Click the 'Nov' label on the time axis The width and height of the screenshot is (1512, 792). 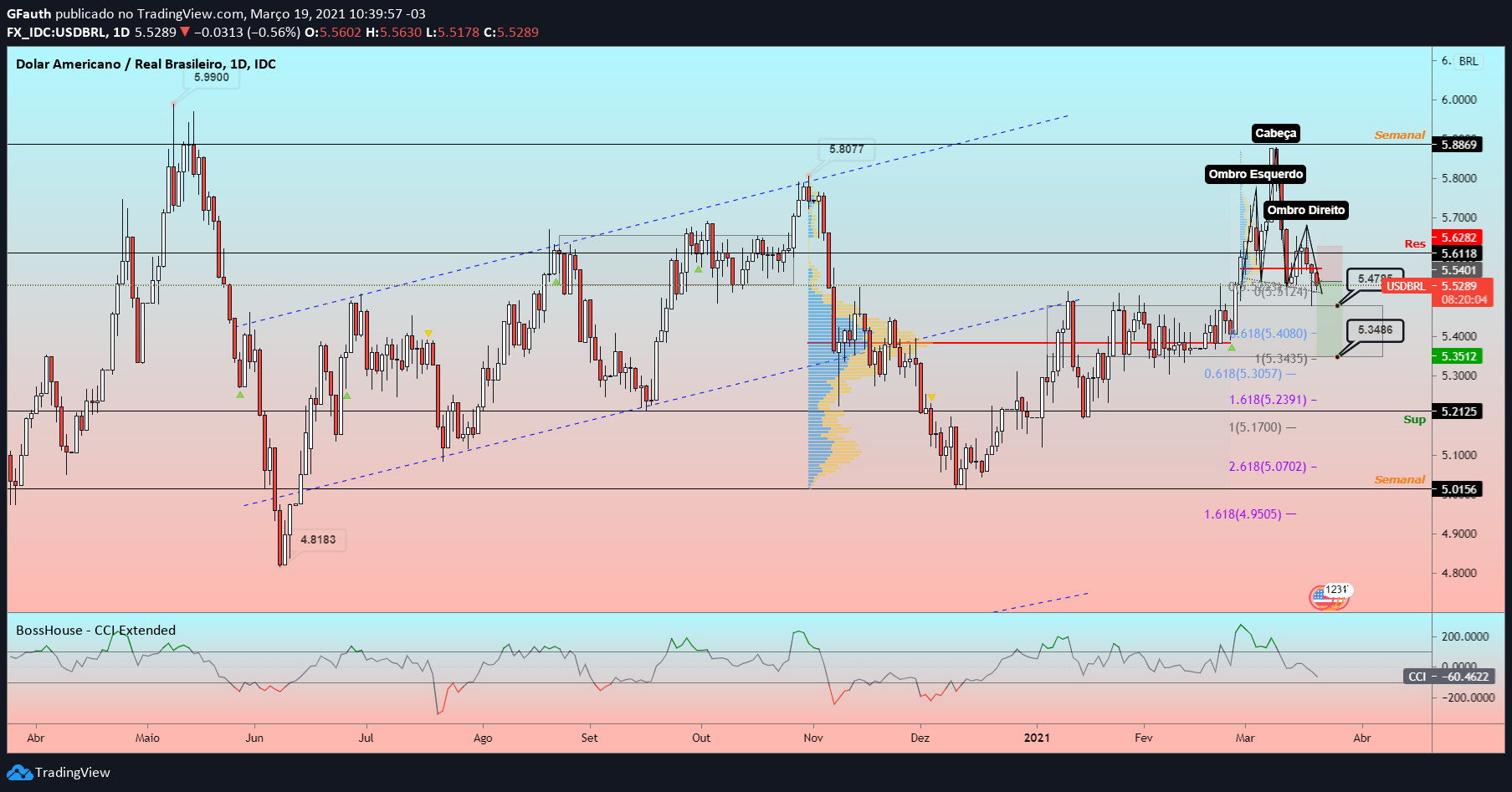coord(813,738)
